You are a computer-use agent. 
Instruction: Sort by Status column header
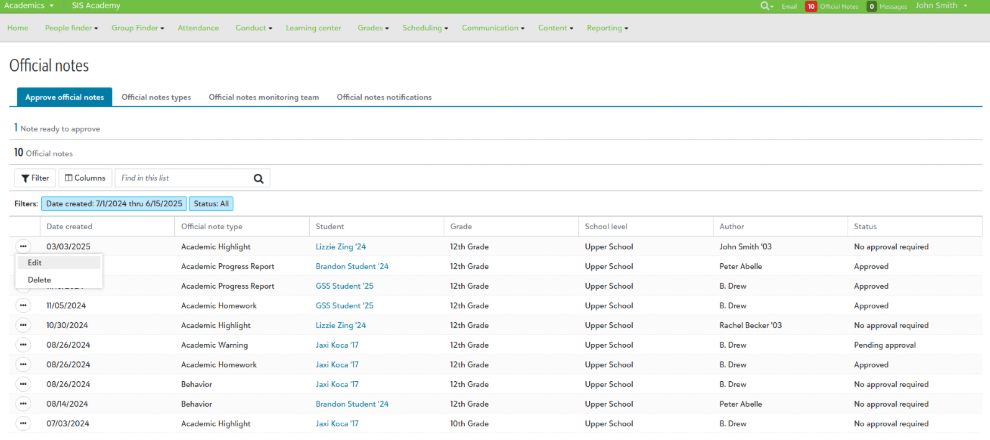tap(914, 226)
